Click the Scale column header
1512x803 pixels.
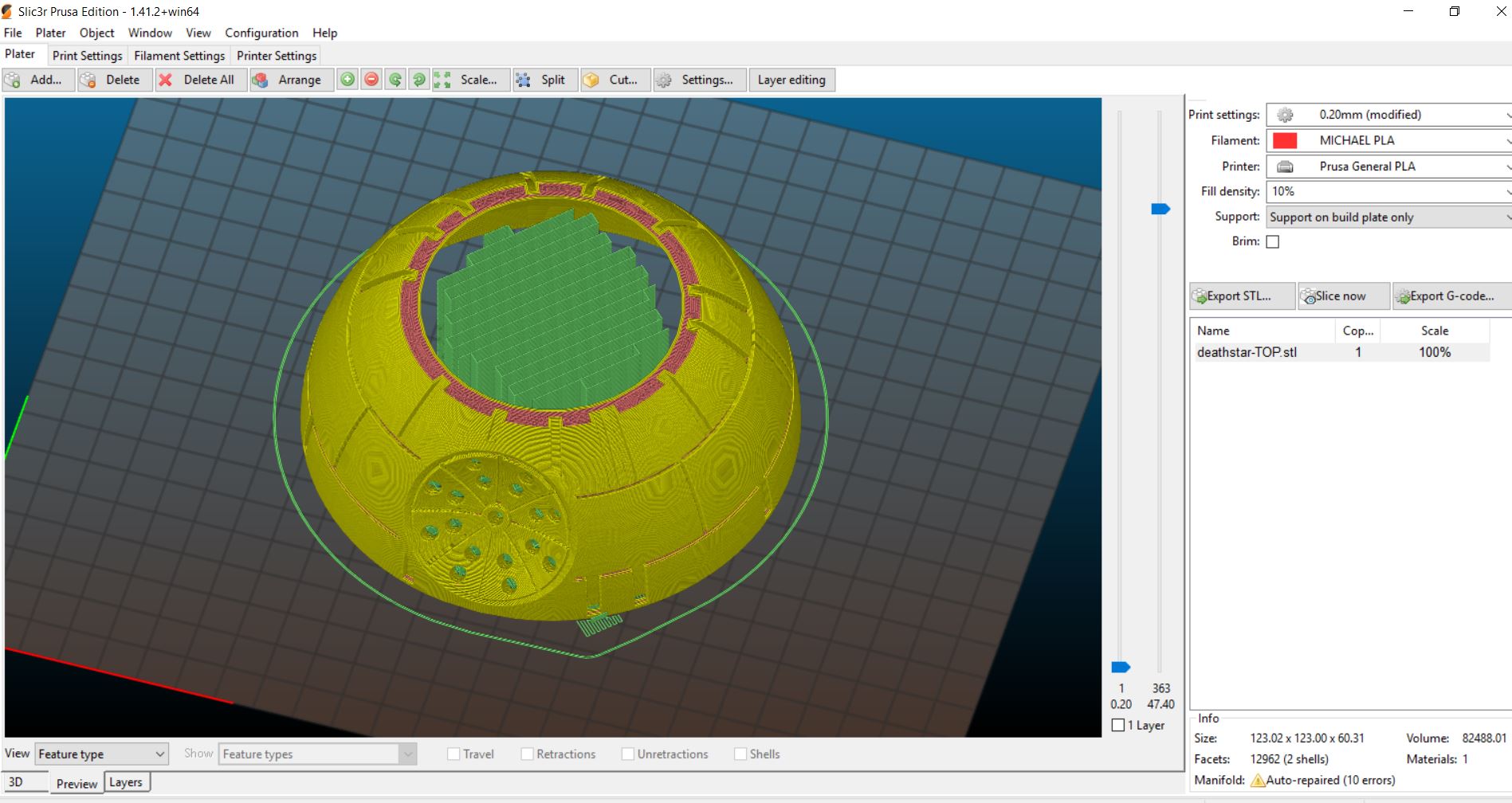pyautogui.click(x=1435, y=331)
